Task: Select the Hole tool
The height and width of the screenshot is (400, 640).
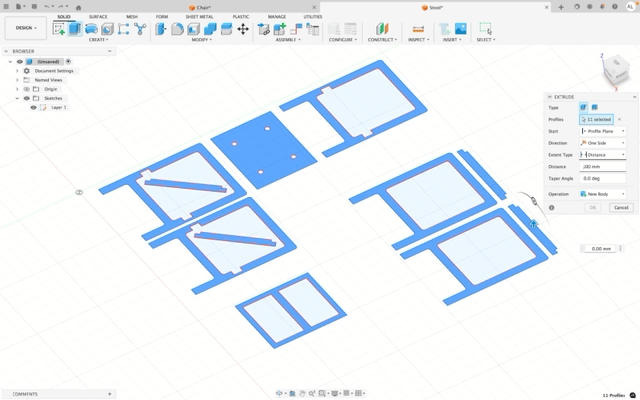Action: click(x=107, y=29)
